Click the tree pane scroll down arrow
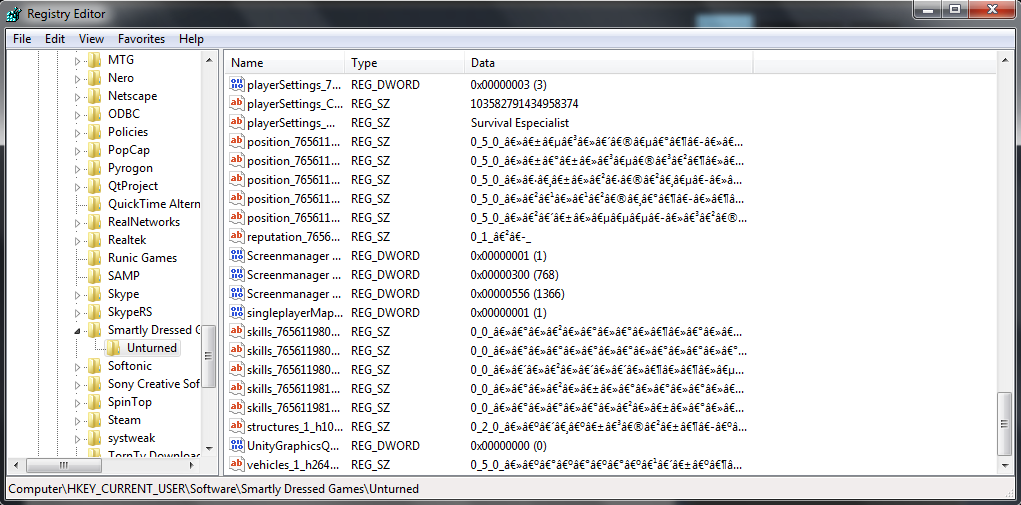This screenshot has width=1021, height=505. (x=209, y=448)
